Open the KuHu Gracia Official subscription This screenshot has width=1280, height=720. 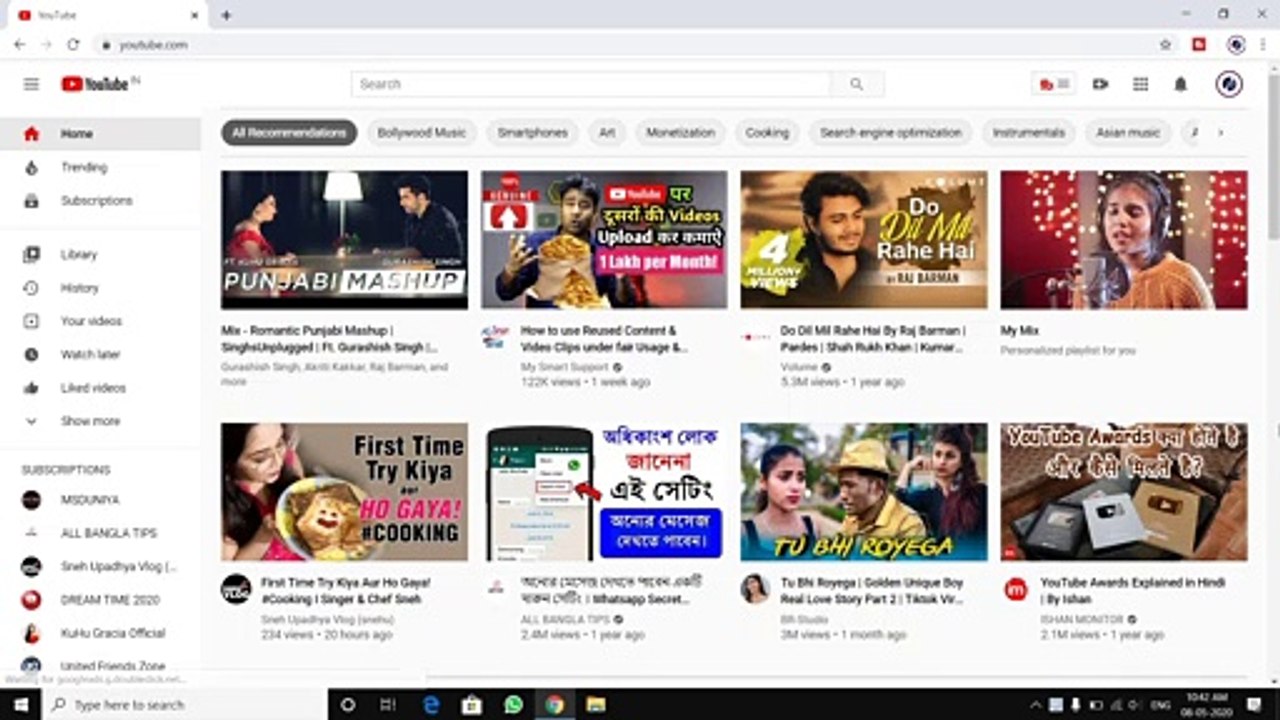point(100,633)
